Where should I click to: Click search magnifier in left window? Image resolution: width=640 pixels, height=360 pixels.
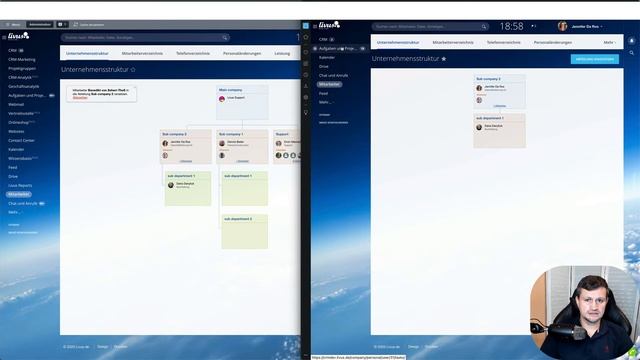(x=224, y=38)
